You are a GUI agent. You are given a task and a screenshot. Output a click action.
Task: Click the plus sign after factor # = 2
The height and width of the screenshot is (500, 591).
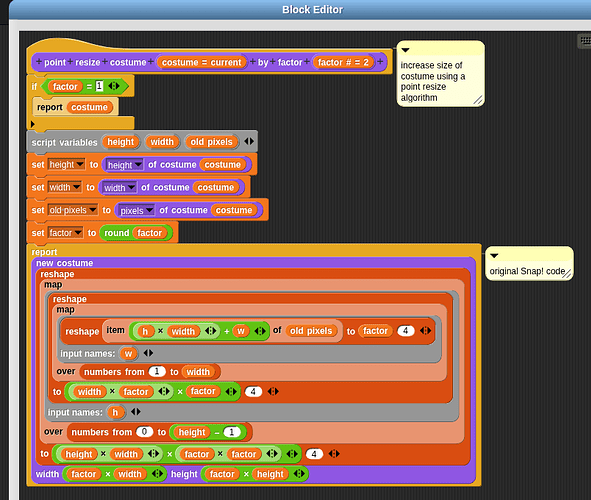[380, 62]
